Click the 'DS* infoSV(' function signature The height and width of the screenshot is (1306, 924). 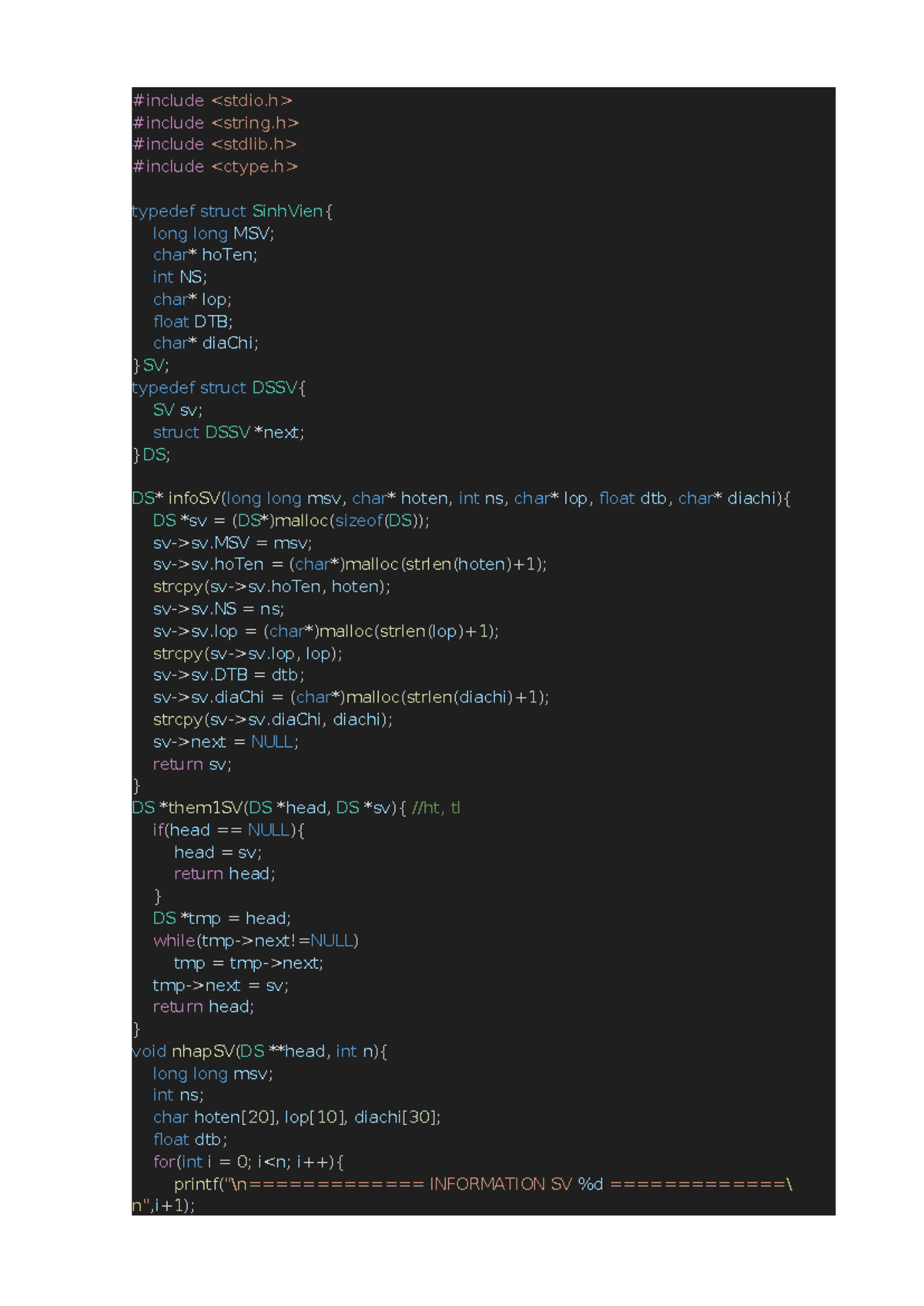(461, 499)
